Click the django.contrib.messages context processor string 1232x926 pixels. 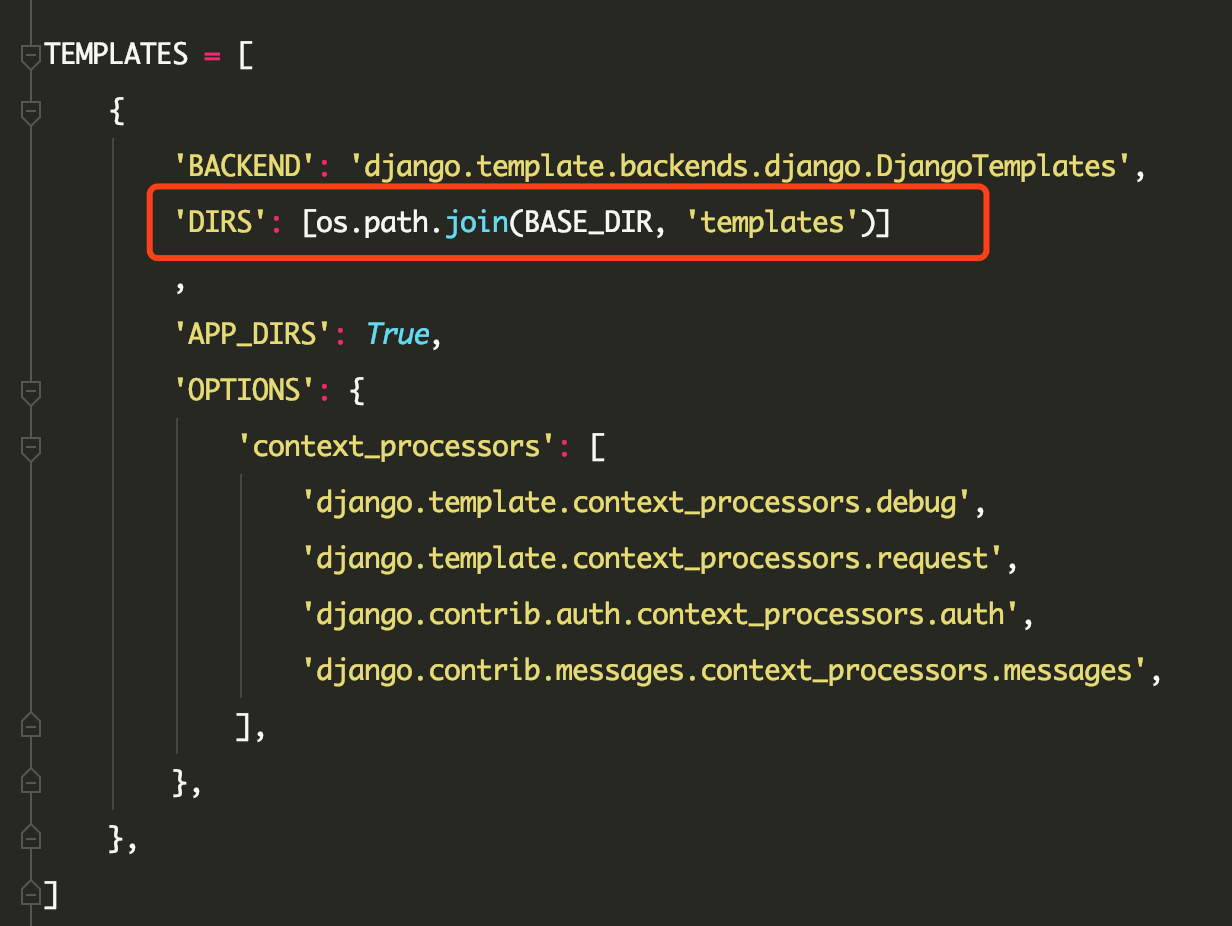pyautogui.click(x=725, y=670)
